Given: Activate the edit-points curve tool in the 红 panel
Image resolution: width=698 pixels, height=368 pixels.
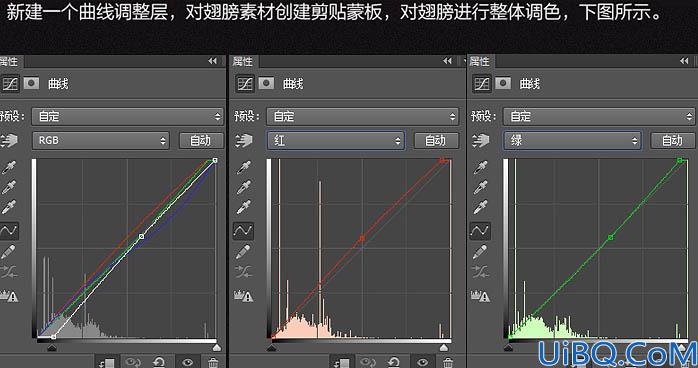Looking at the screenshot, I should click(243, 231).
